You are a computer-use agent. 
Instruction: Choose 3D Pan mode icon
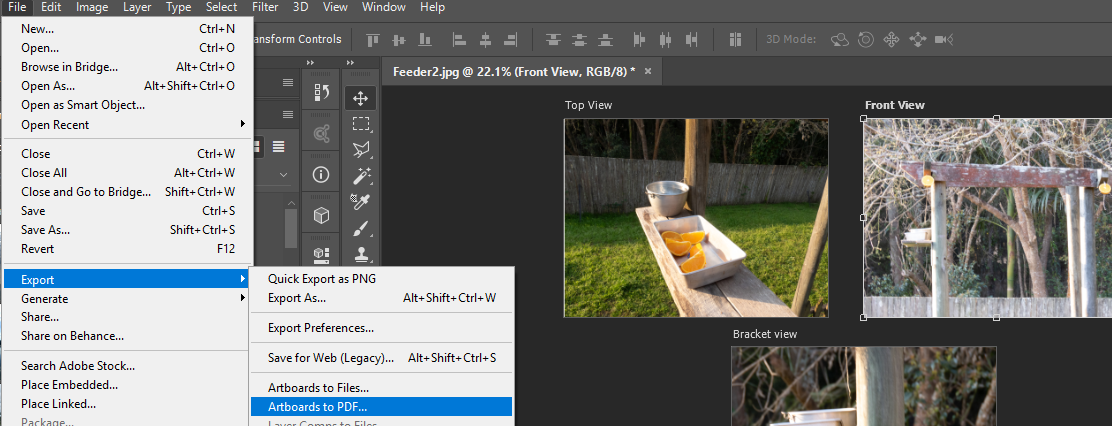click(891, 40)
